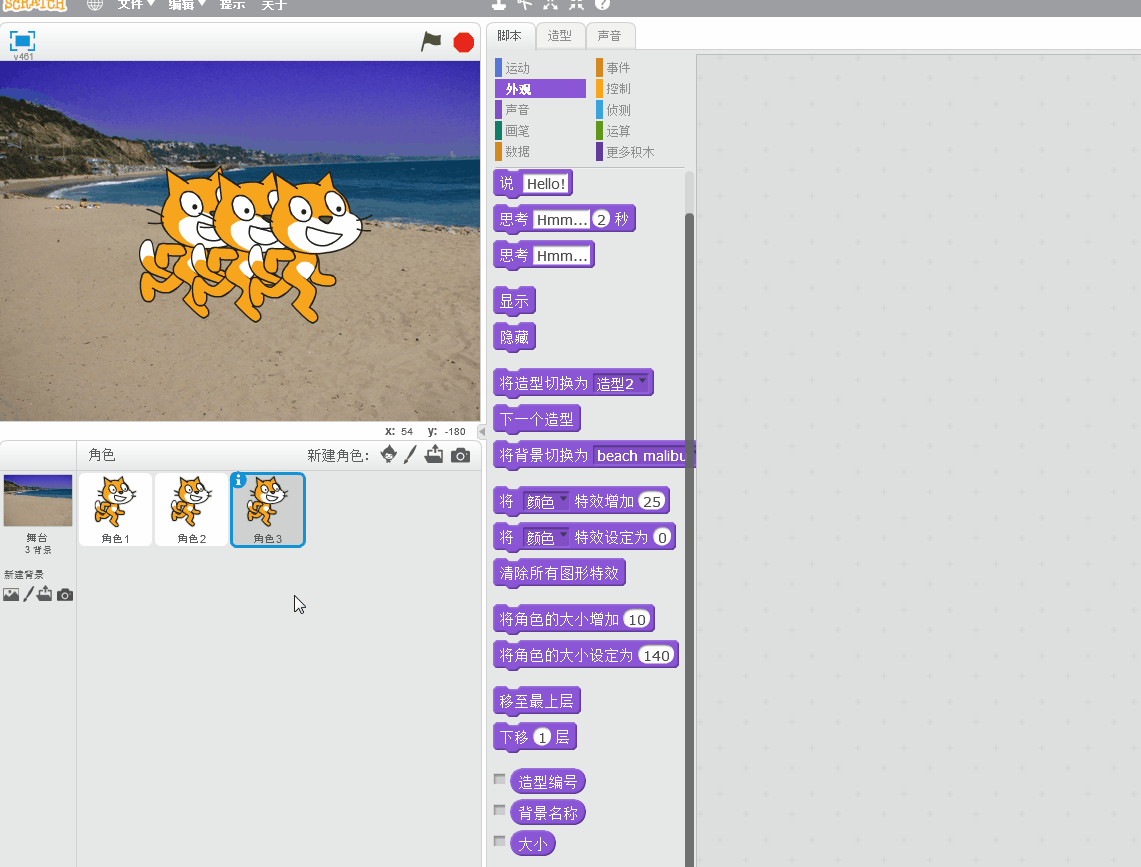Open the 文件 menu

tap(135, 5)
